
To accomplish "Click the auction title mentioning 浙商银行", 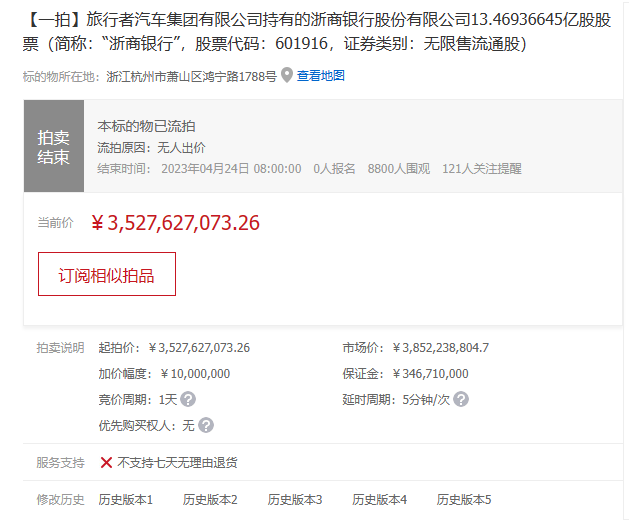I will [317, 31].
